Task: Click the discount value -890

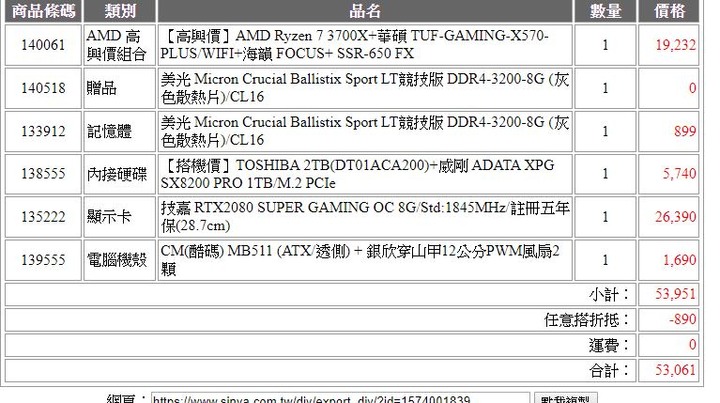Action: click(x=683, y=319)
